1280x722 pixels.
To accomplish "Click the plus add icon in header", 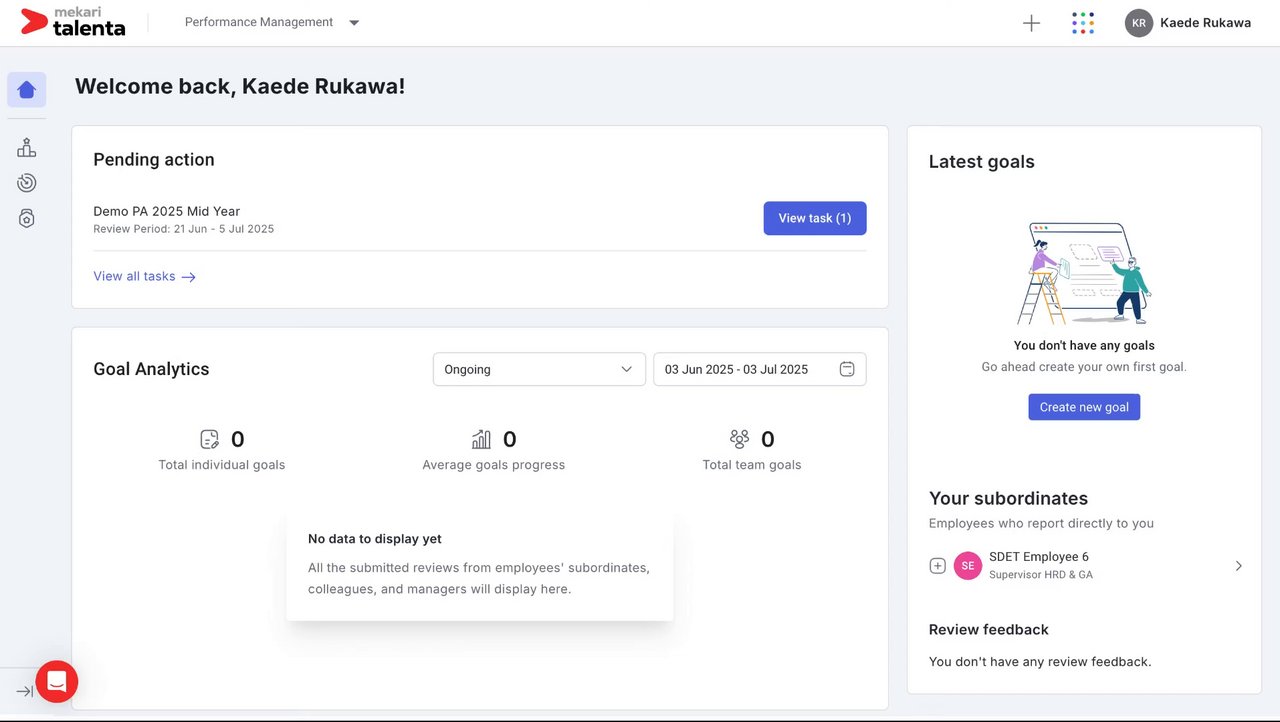I will tap(1031, 23).
